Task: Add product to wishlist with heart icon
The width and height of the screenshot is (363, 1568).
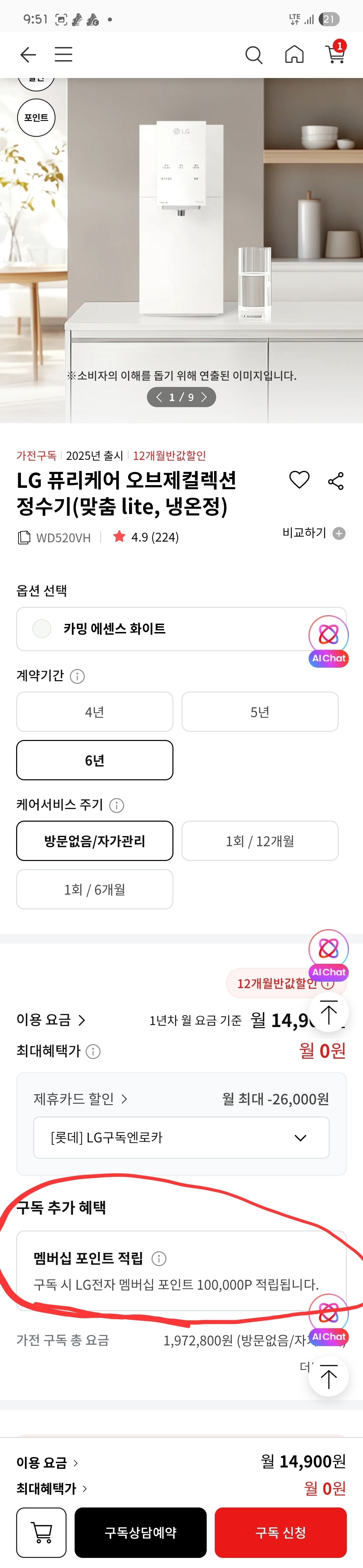Action: (299, 480)
